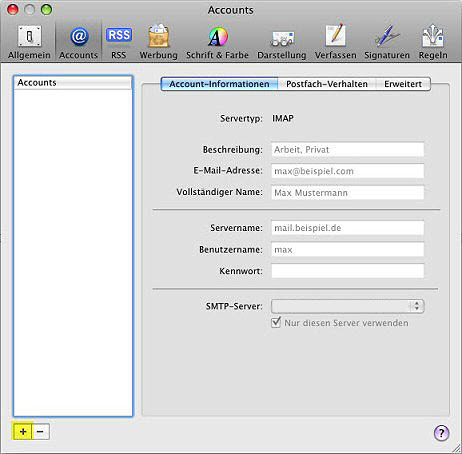Open the RSS preferences pane
This screenshot has width=462, height=454.
pyautogui.click(x=119, y=41)
